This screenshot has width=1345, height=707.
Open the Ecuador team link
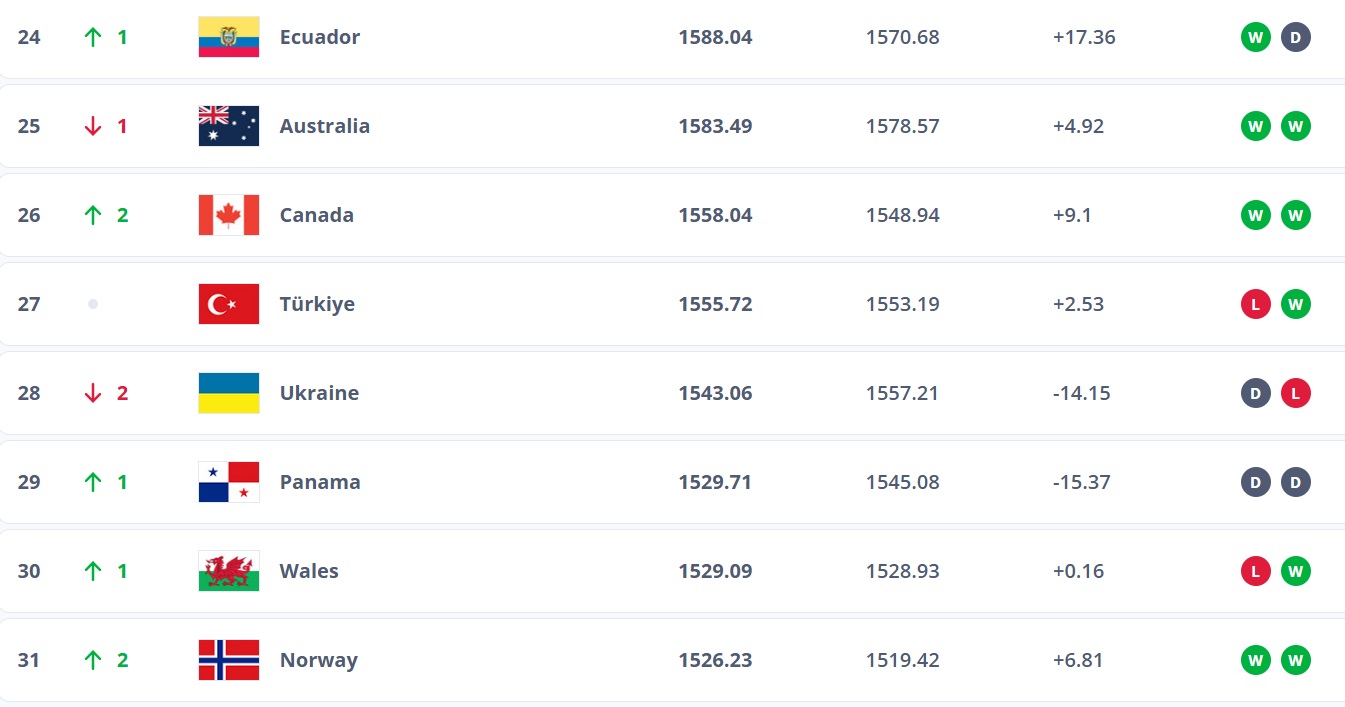320,37
